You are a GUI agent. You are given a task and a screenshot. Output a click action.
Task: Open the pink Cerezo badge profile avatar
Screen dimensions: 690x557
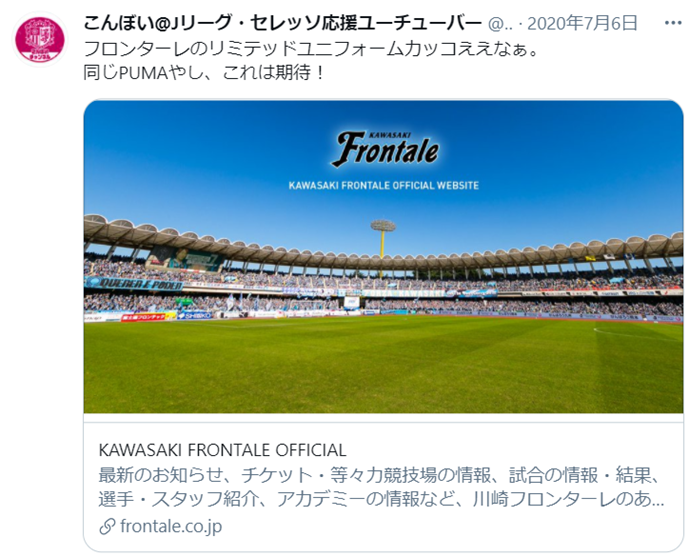click(x=40, y=39)
